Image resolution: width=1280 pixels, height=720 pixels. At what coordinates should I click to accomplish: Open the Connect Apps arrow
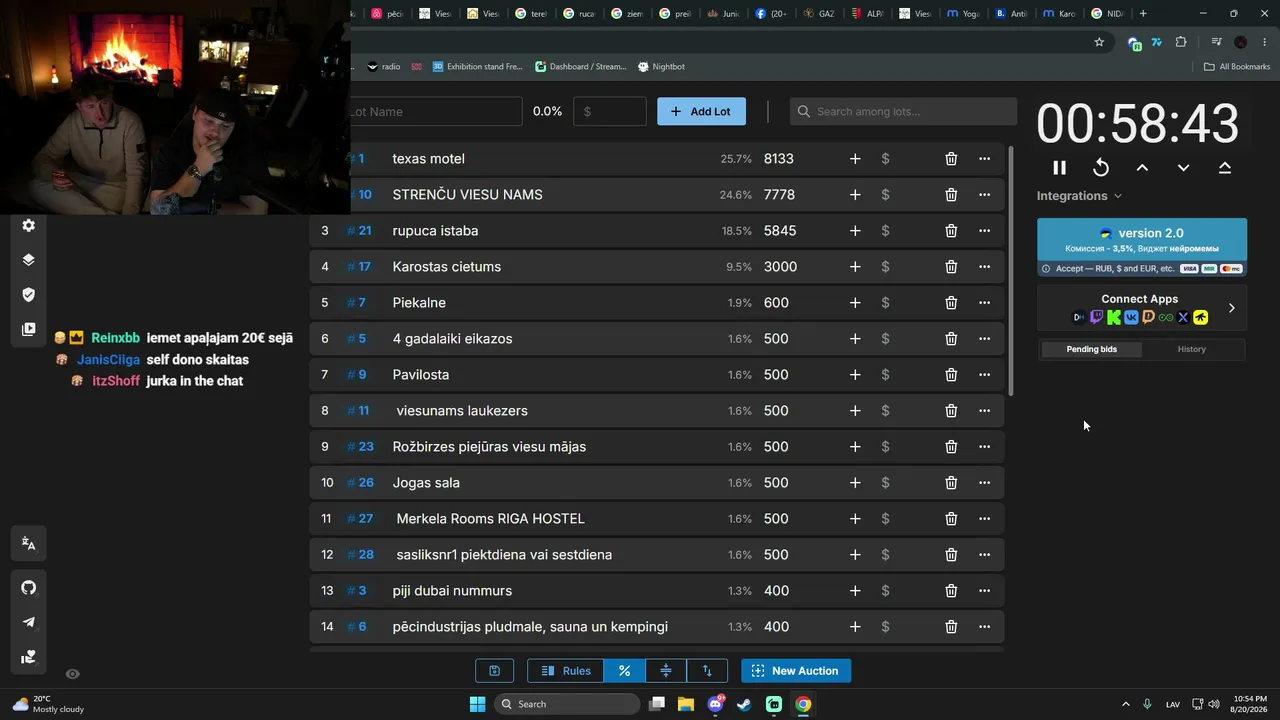pos(1231,308)
